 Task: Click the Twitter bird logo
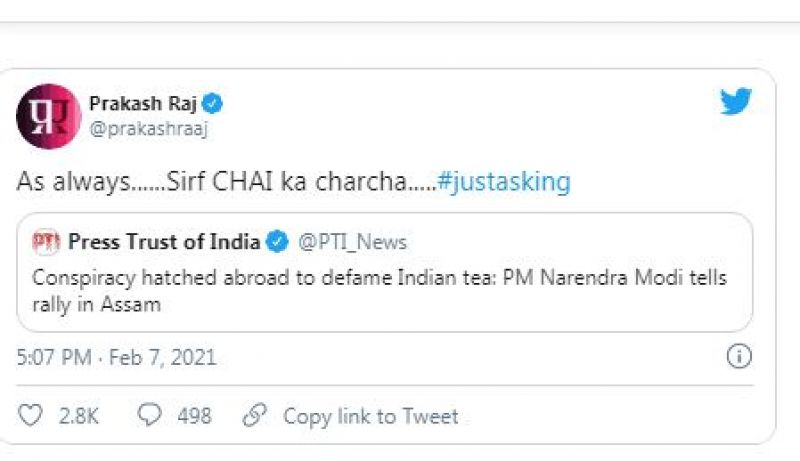(x=736, y=102)
